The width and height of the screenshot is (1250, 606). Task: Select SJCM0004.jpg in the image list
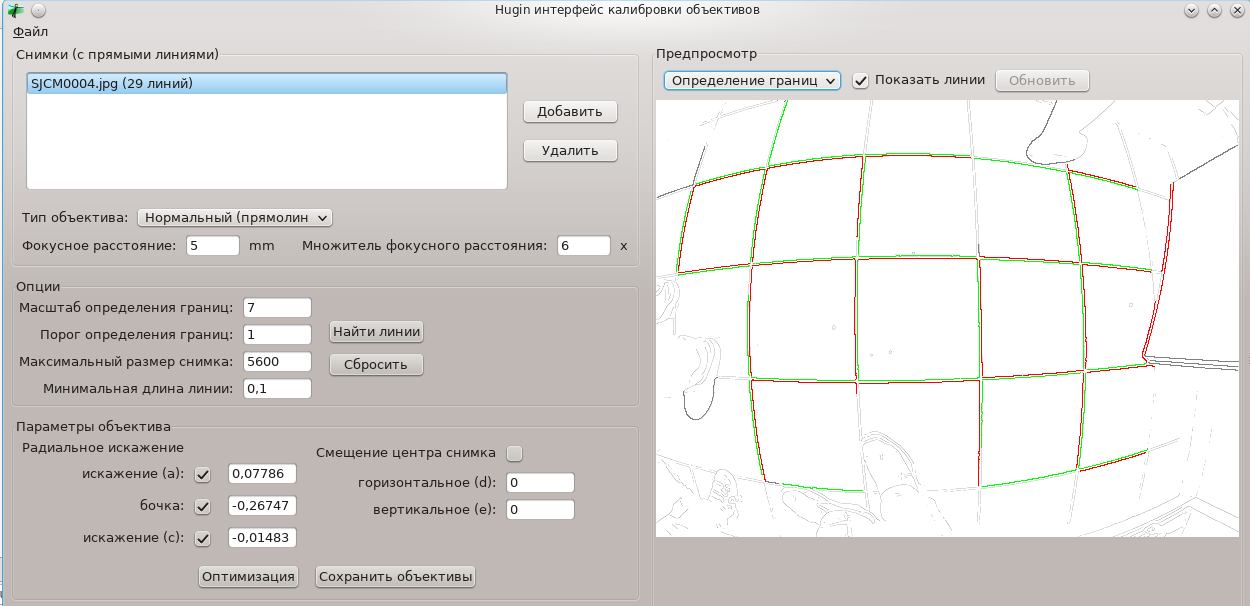(x=112, y=84)
